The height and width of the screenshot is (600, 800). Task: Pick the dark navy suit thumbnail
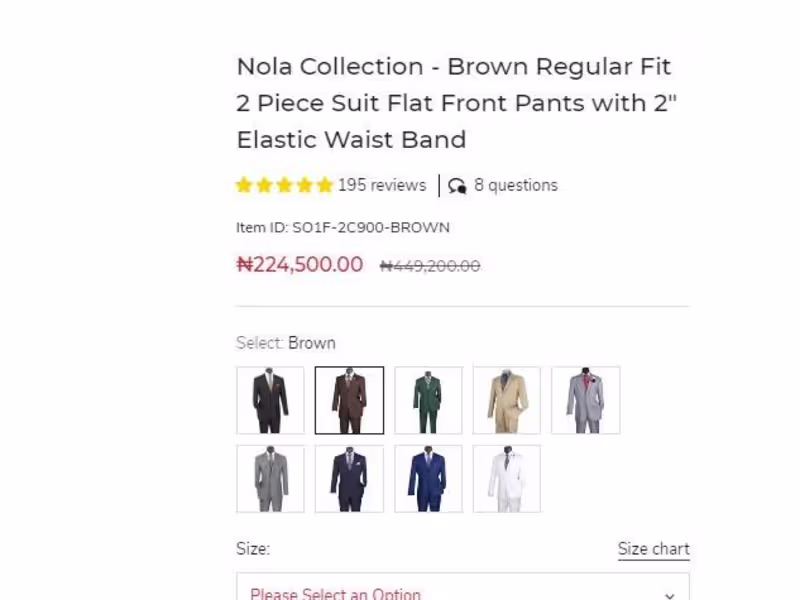tap(349, 479)
